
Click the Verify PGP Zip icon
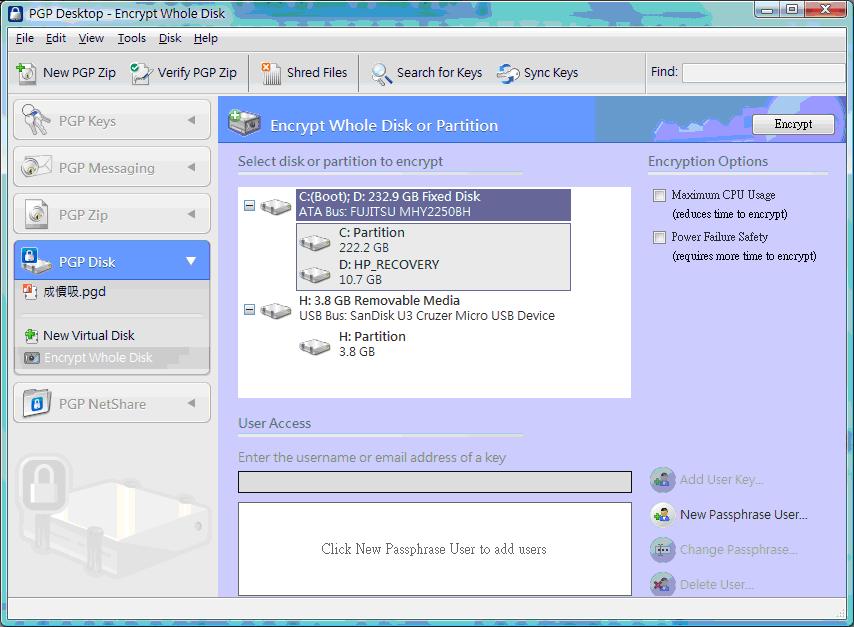pyautogui.click(x=142, y=72)
